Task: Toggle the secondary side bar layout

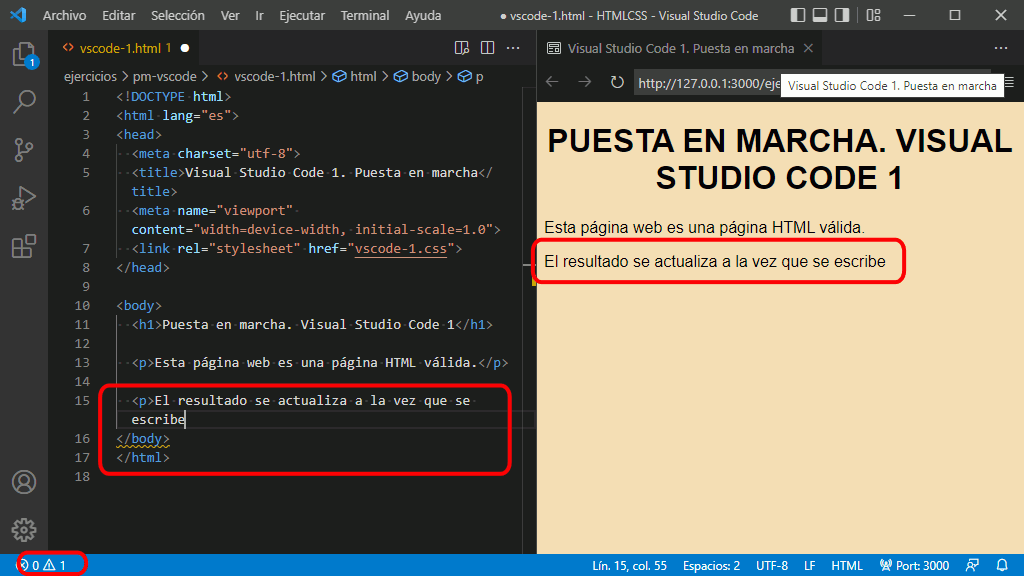Action: [842, 15]
